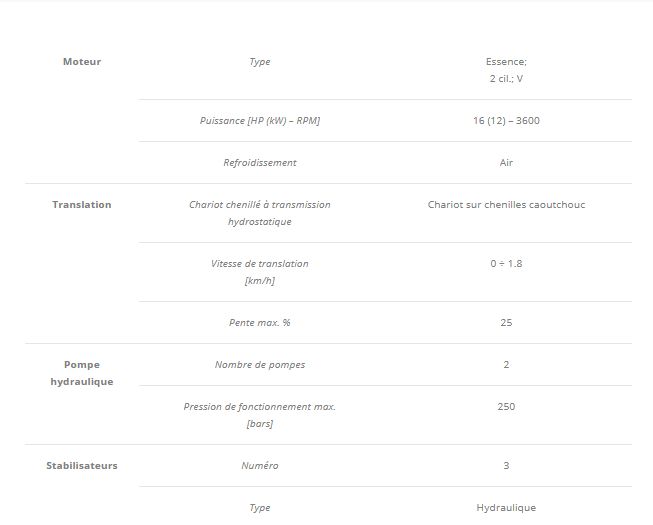
Task: Click the 'Type' label in Moteur section
Action: pyautogui.click(x=259, y=62)
